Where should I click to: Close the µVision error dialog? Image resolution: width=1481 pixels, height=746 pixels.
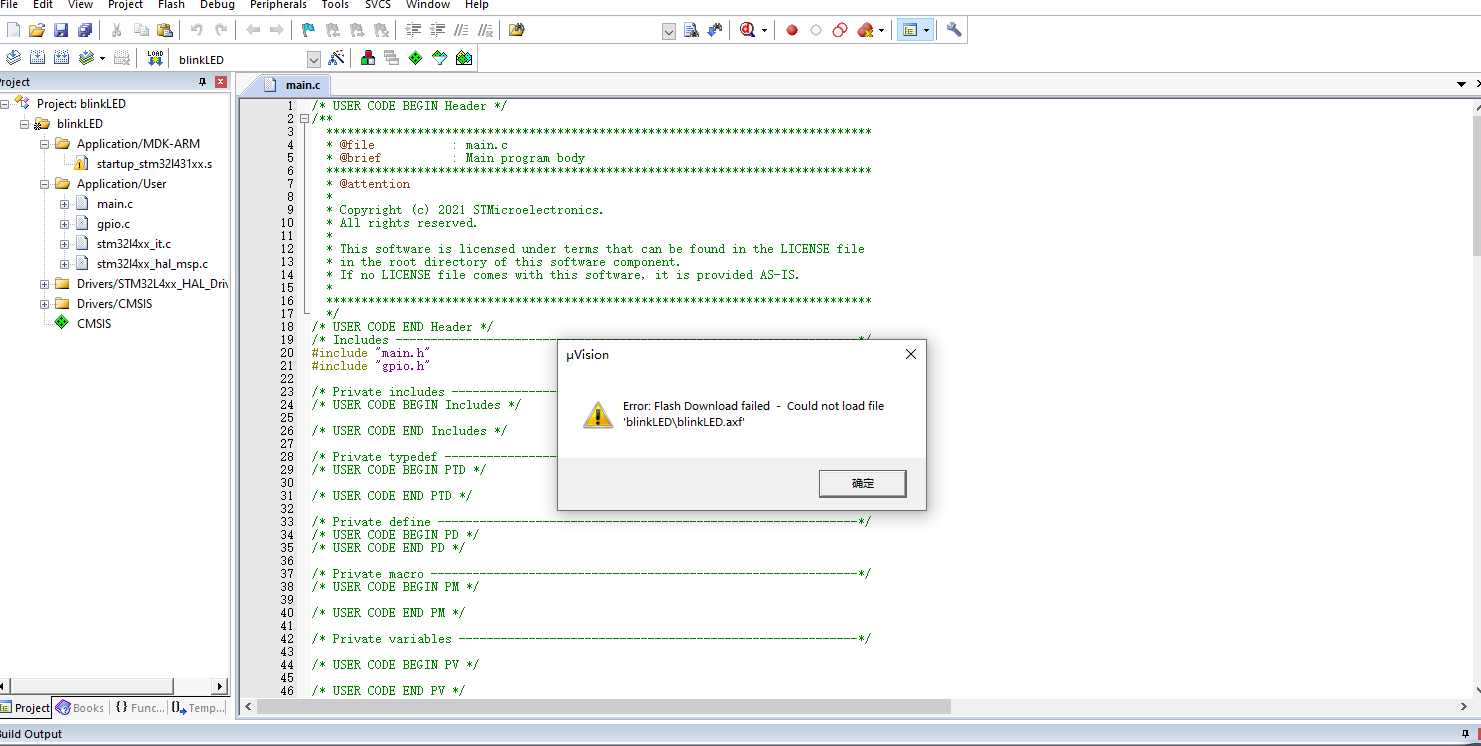(910, 355)
